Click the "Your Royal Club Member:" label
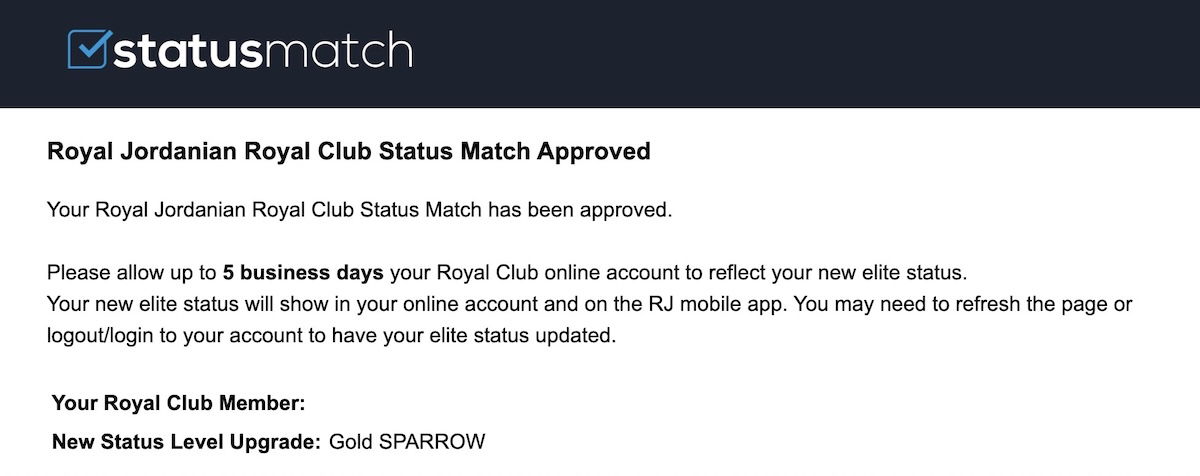1200x476 pixels. 178,403
